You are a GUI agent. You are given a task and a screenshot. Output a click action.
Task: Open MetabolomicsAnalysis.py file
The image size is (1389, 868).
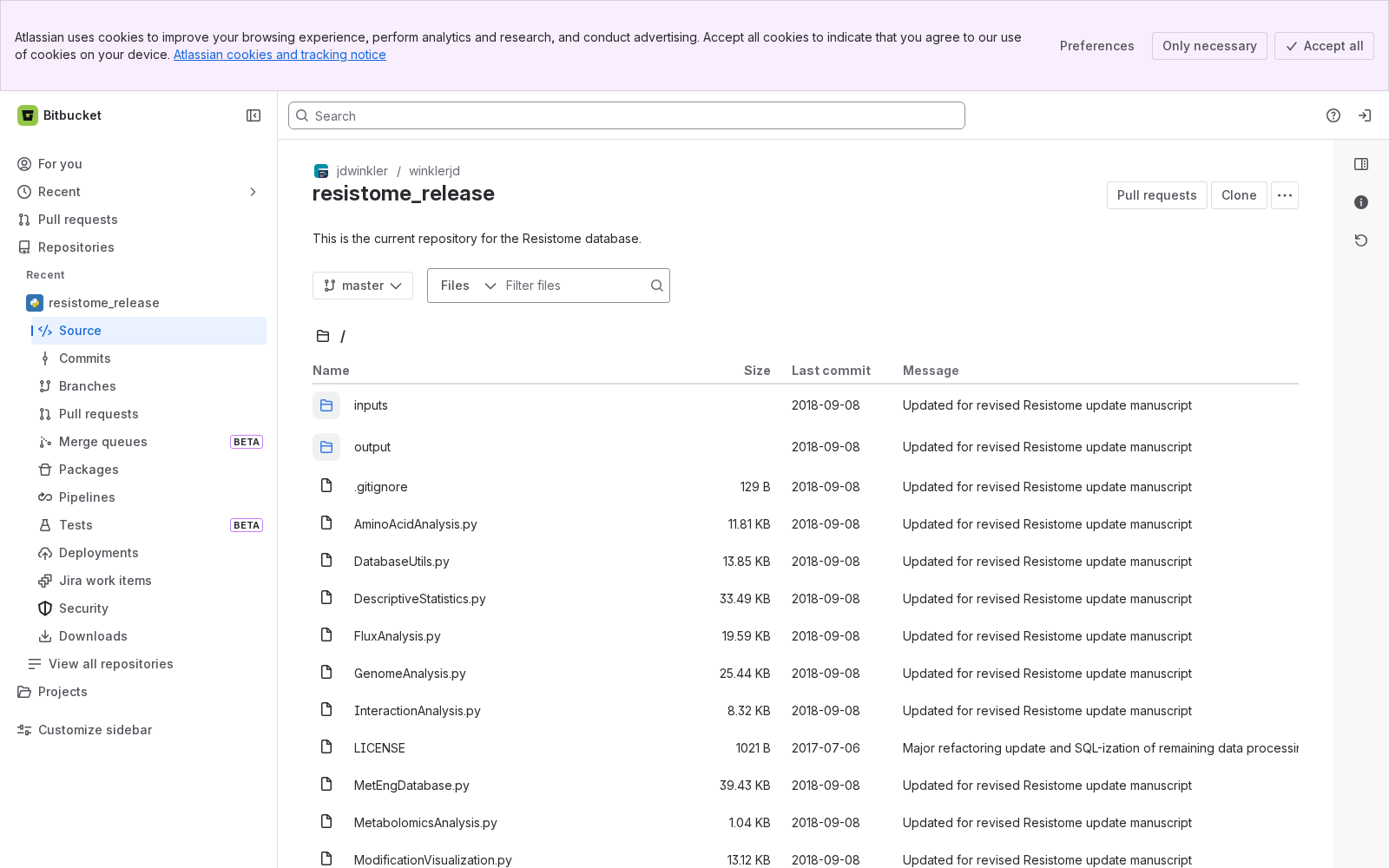(x=425, y=823)
